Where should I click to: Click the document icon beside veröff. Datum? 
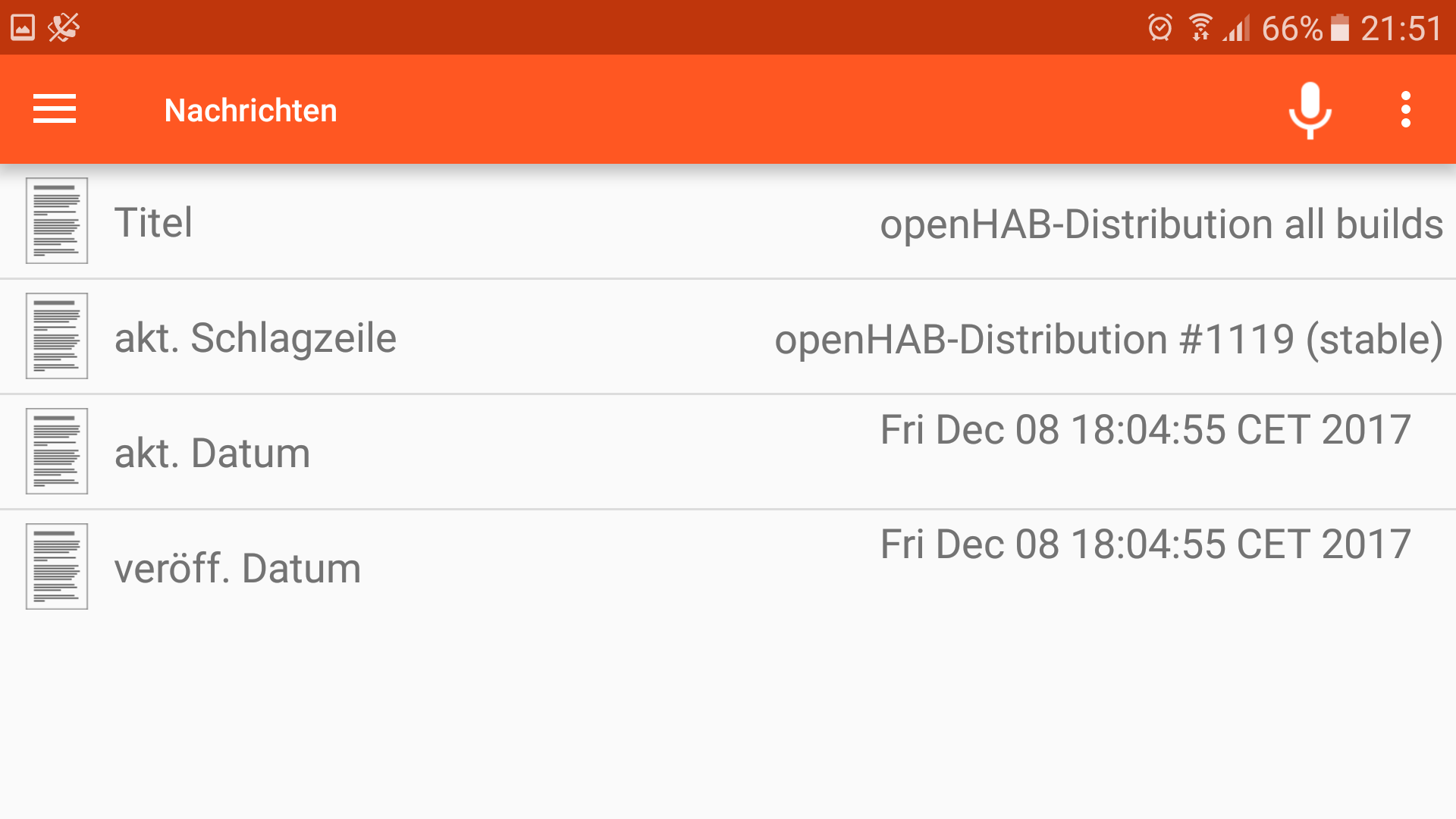(x=57, y=566)
